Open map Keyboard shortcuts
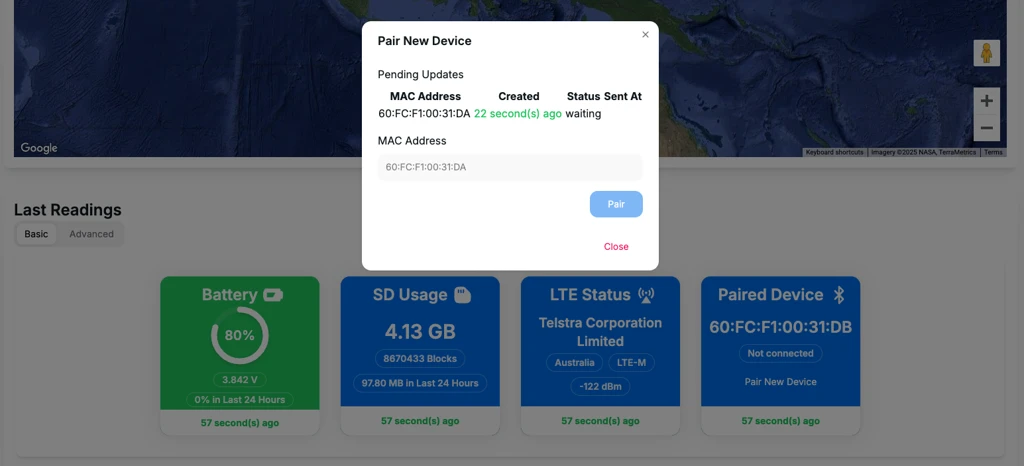 coord(834,152)
